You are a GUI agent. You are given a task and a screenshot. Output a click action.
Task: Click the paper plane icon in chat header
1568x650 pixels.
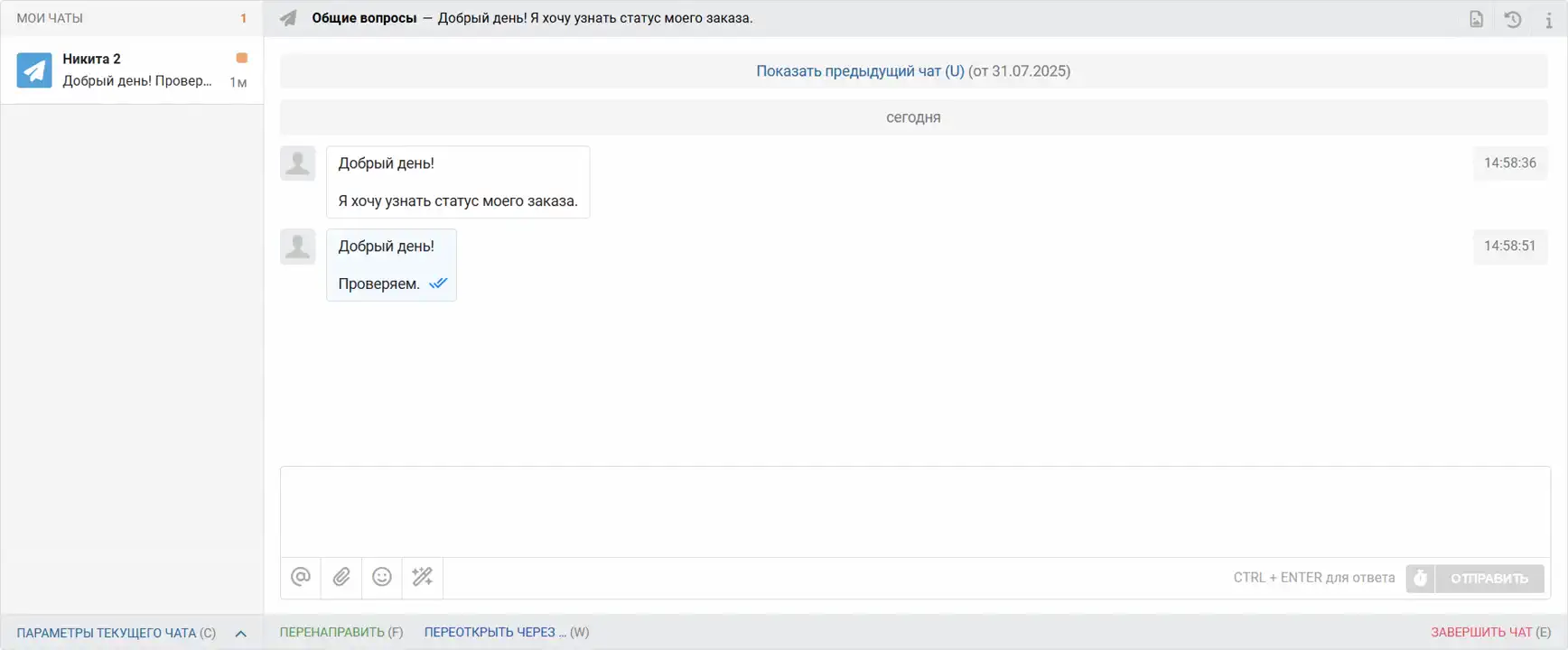(x=288, y=18)
